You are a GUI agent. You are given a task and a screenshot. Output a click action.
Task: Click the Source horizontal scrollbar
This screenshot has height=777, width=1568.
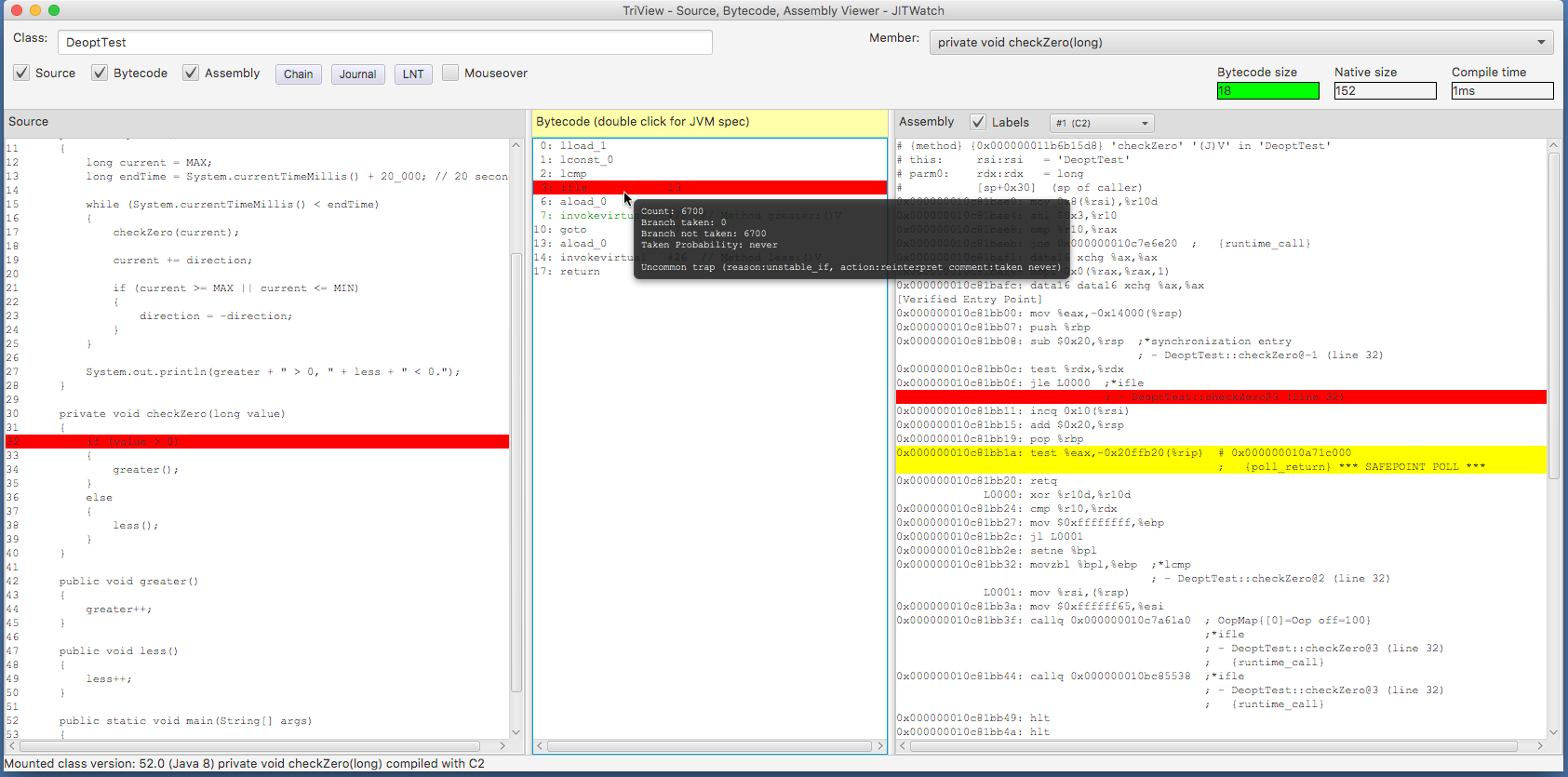250,746
